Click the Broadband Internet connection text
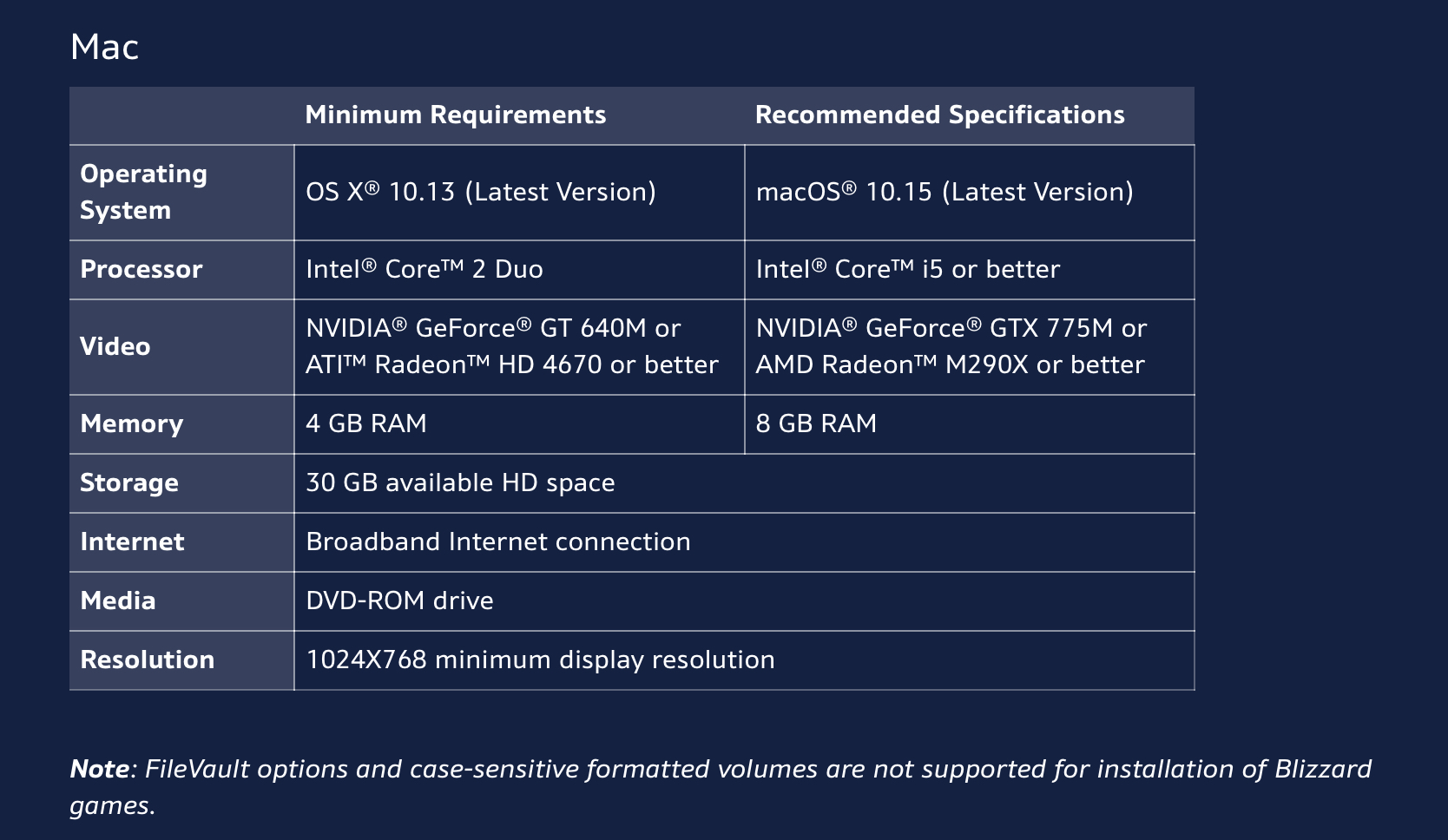 497,542
